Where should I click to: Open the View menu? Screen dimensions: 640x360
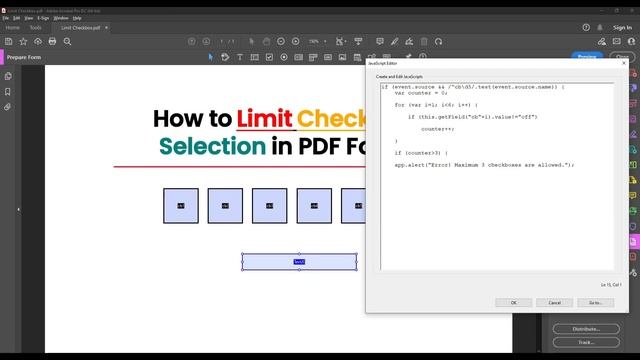click(29, 18)
